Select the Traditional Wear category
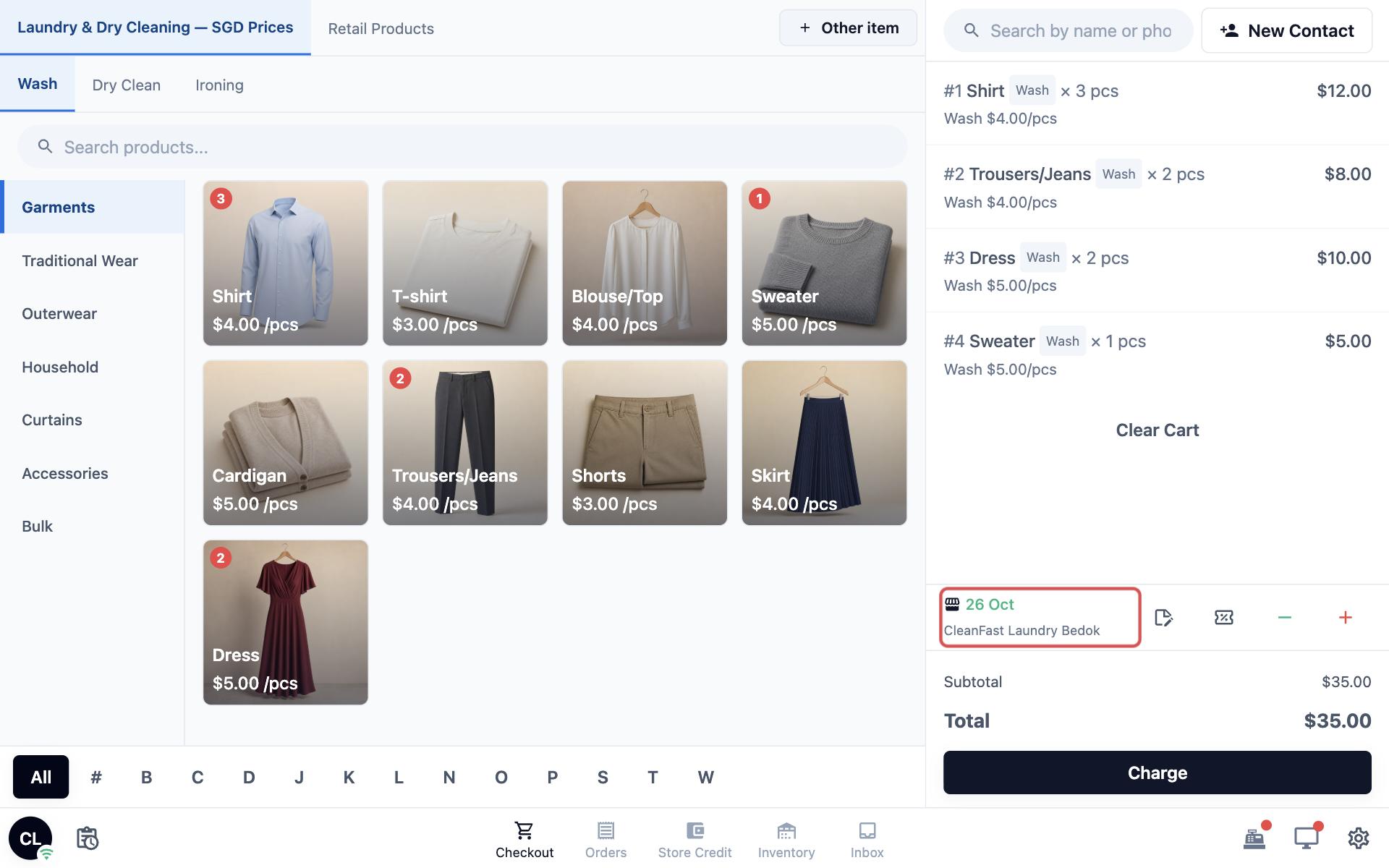The width and height of the screenshot is (1389, 868). click(93, 261)
